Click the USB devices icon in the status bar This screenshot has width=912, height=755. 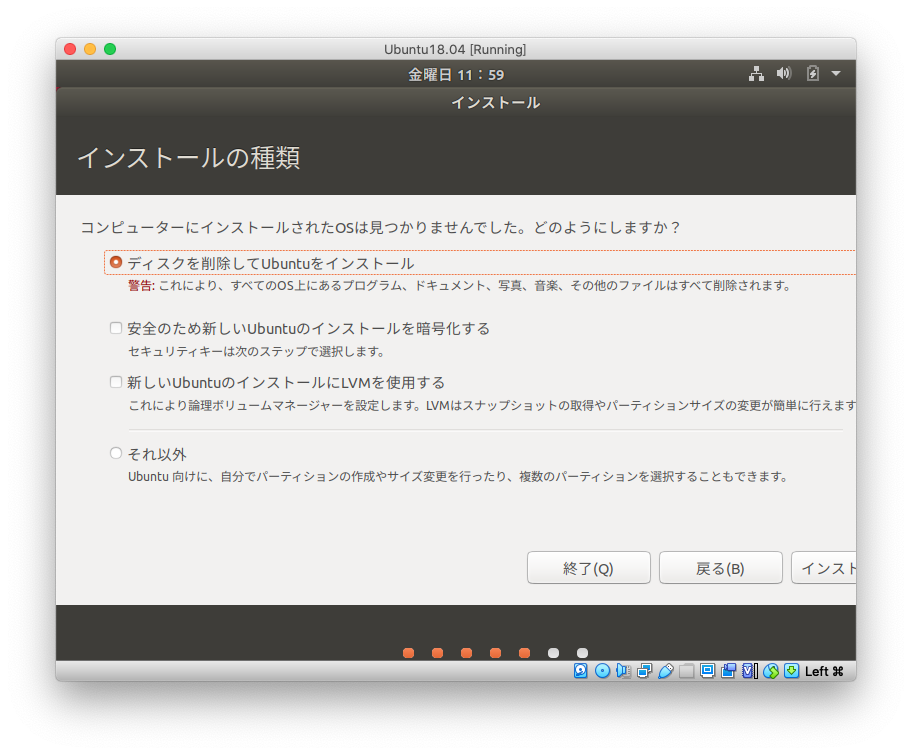pos(666,671)
